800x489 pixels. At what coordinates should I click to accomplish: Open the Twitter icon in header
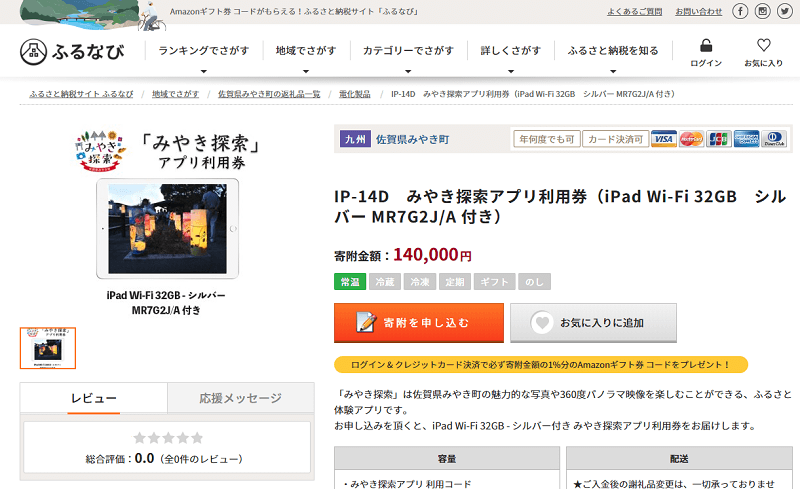pyautogui.click(x=785, y=11)
